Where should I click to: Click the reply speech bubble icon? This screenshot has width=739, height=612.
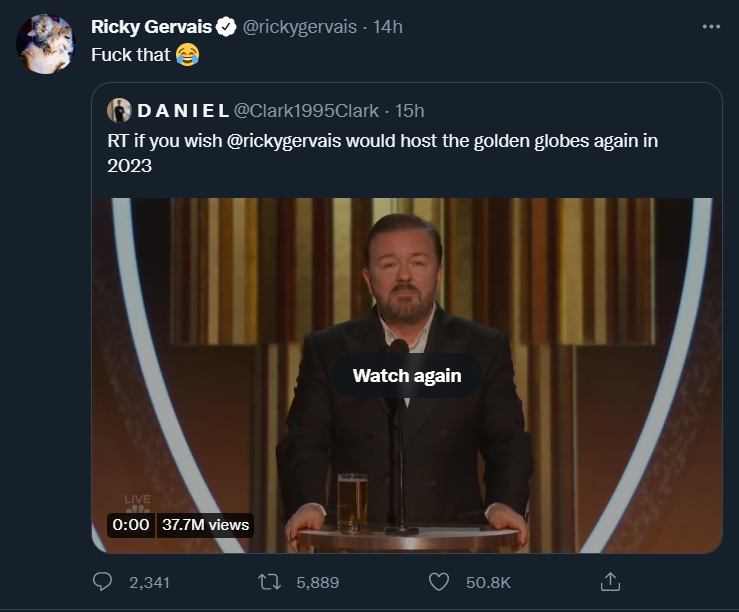(x=102, y=581)
